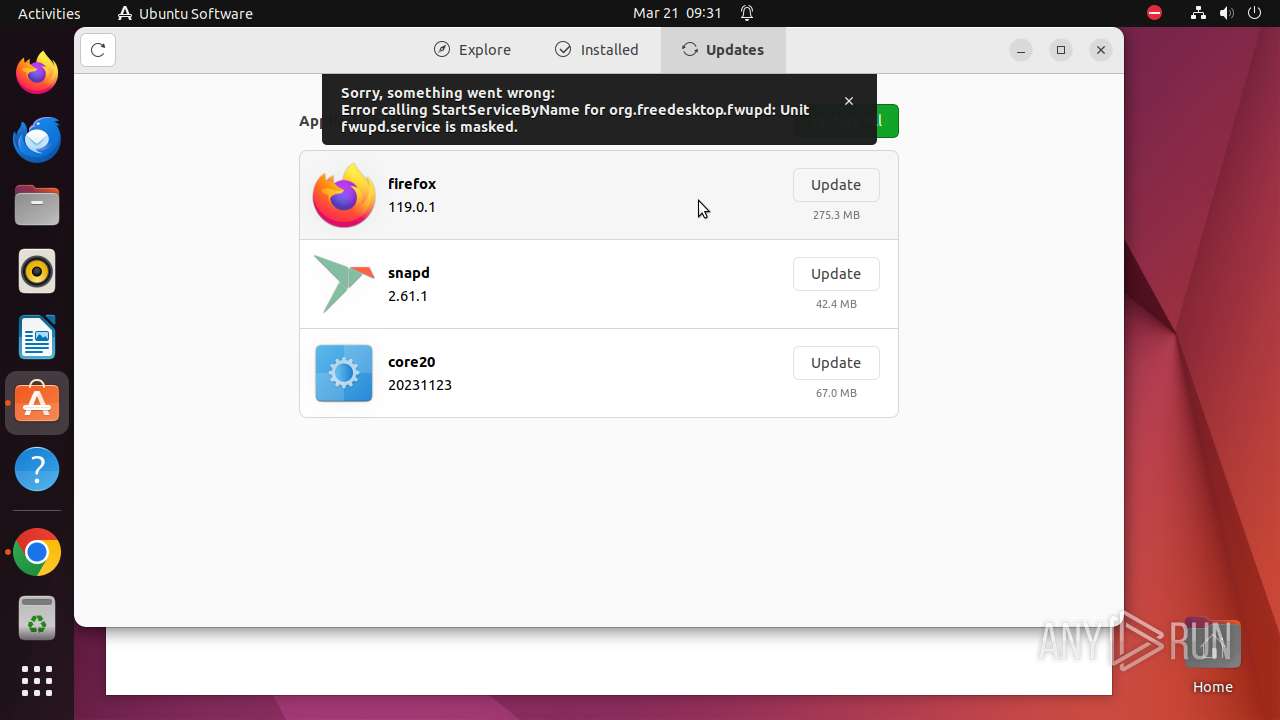Update the firefox snap

(836, 185)
